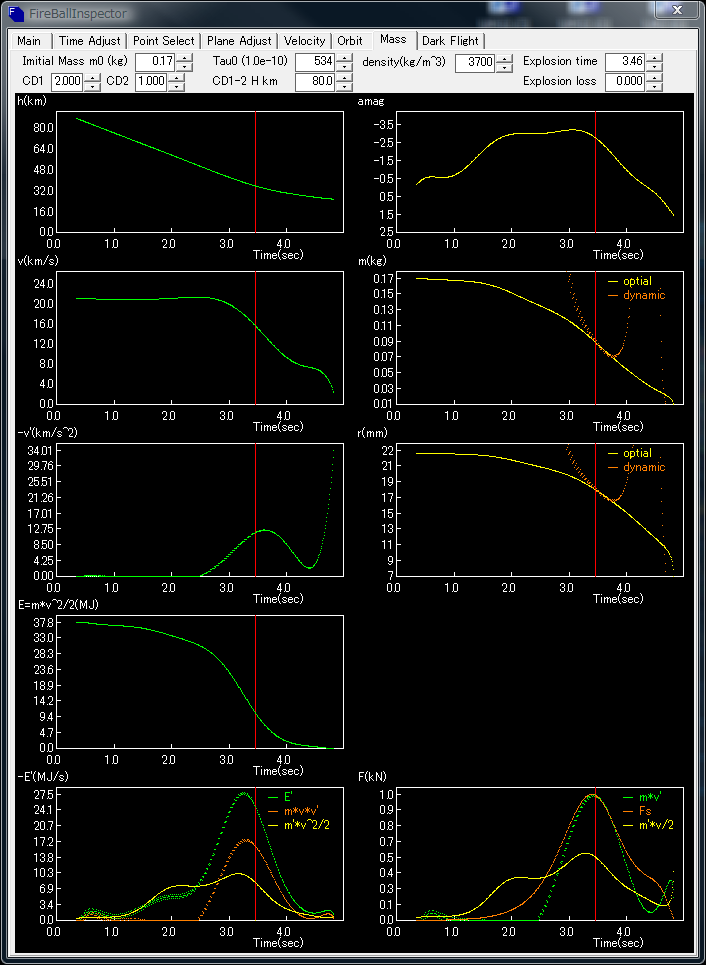Viewport: 706px width, 965px height.
Task: Click the density value field
Action: click(474, 62)
